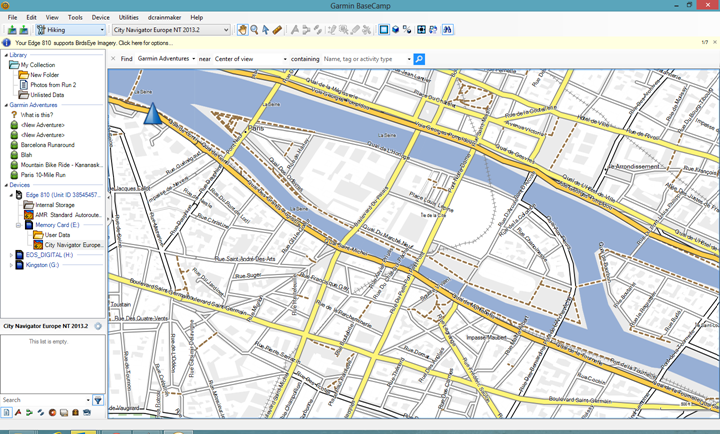720x434 pixels.
Task: Select My Collection in the Library
Action: tap(38, 65)
